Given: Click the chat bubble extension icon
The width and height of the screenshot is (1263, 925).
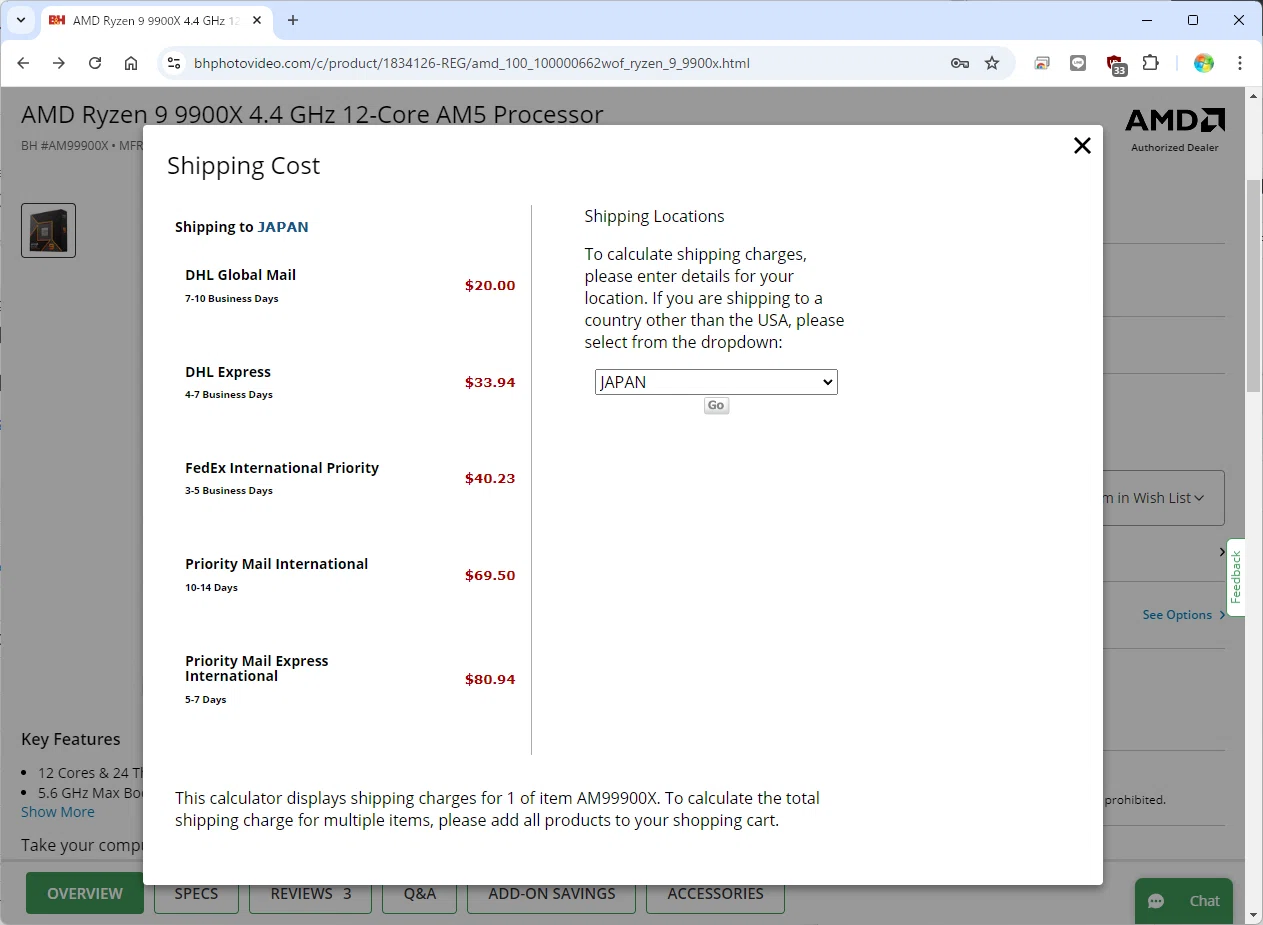Looking at the screenshot, I should tap(1078, 63).
